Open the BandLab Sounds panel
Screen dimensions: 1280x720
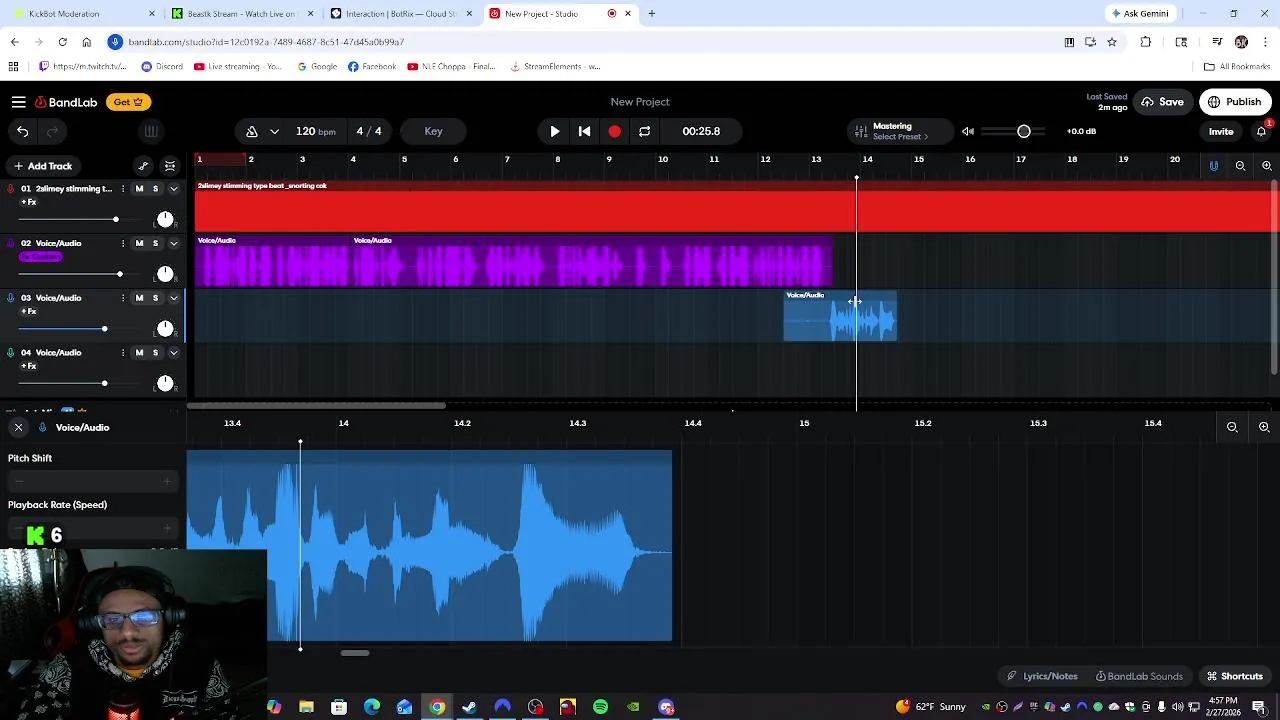click(1139, 676)
